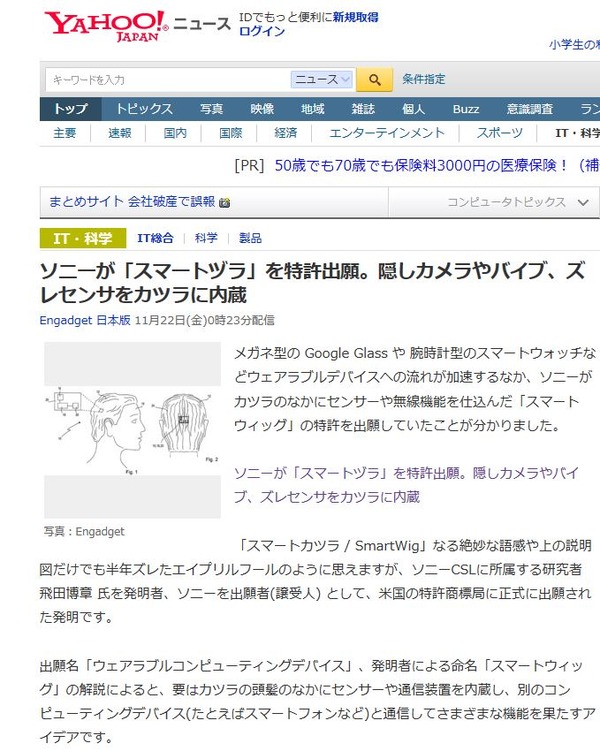This screenshot has height=751, width=600.
Task: Go to the 個人 tab
Action: pos(414,109)
